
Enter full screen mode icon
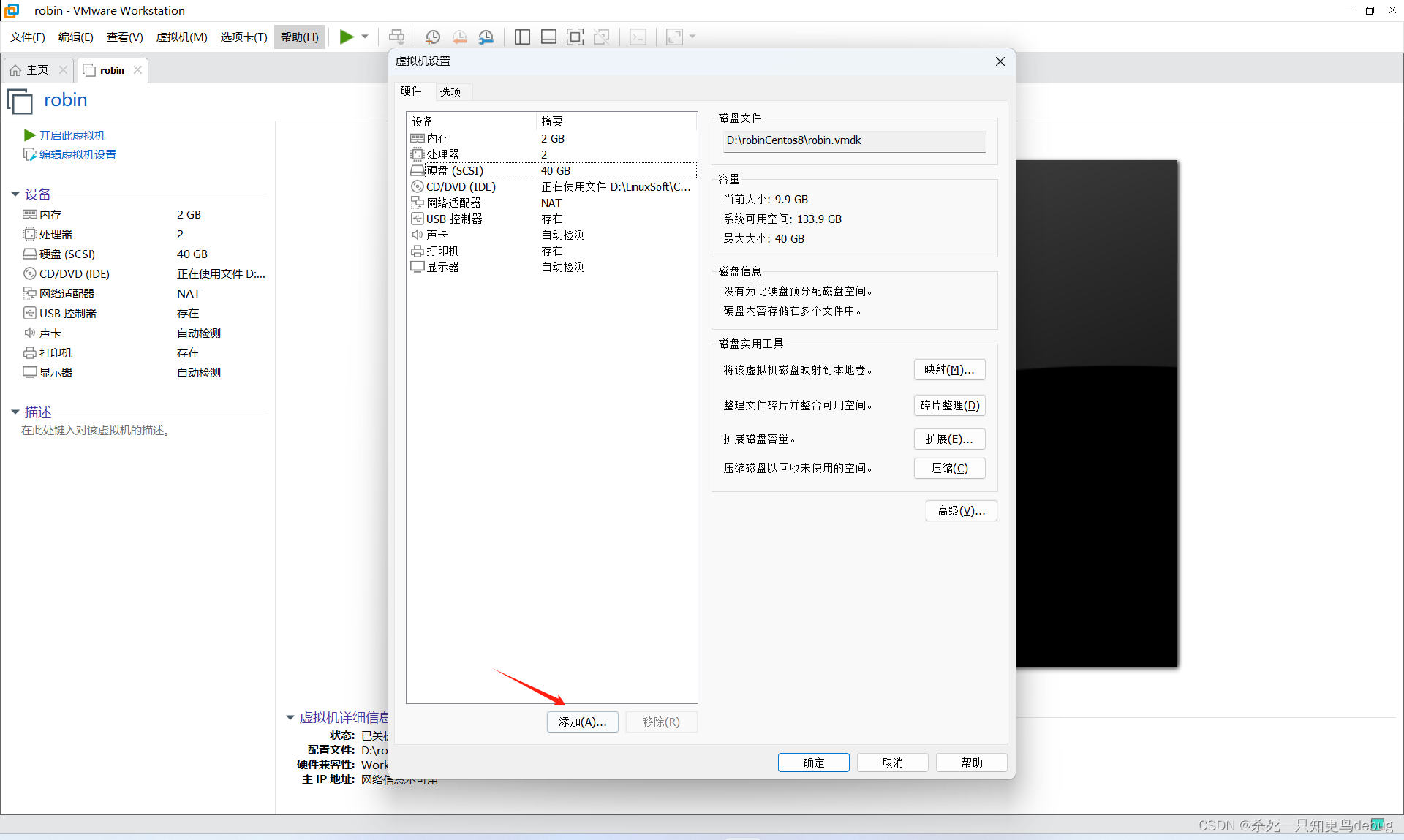click(x=575, y=37)
